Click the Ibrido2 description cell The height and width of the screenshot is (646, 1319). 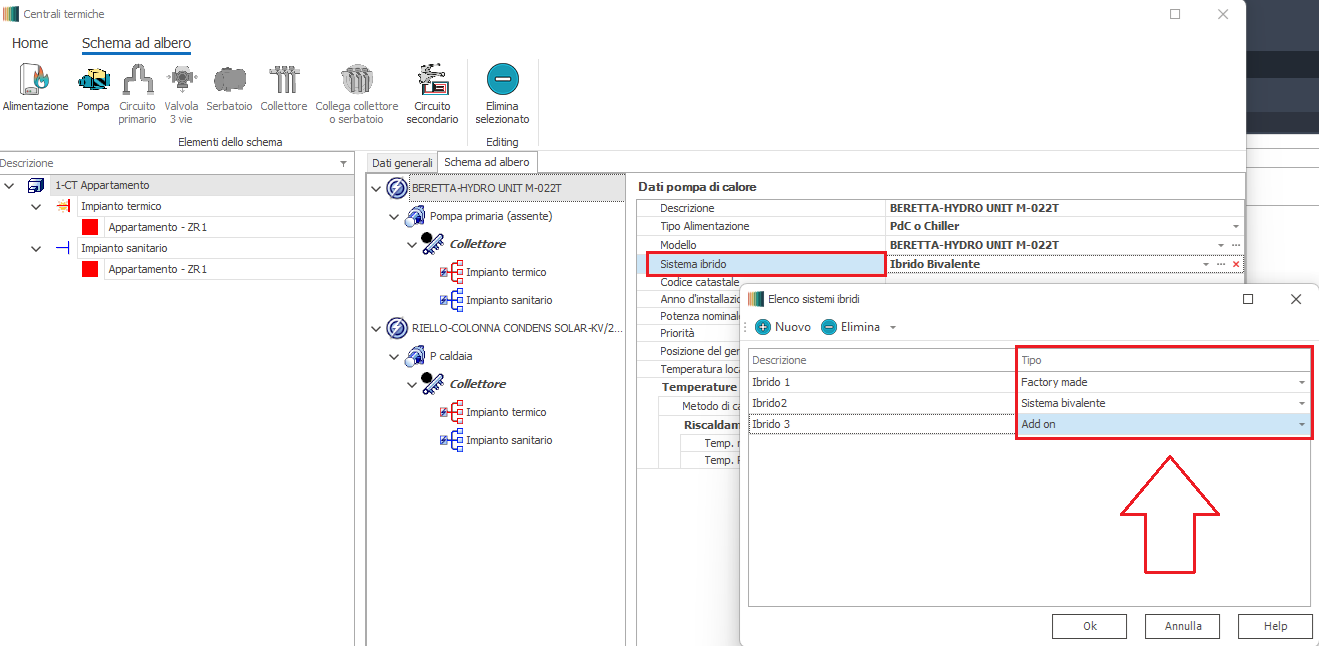(x=880, y=403)
